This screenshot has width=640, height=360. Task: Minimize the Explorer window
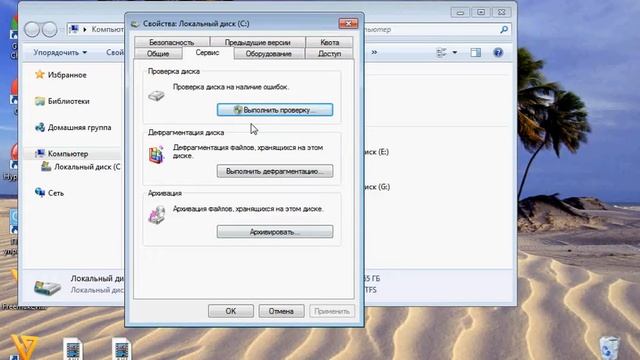pos(460,12)
